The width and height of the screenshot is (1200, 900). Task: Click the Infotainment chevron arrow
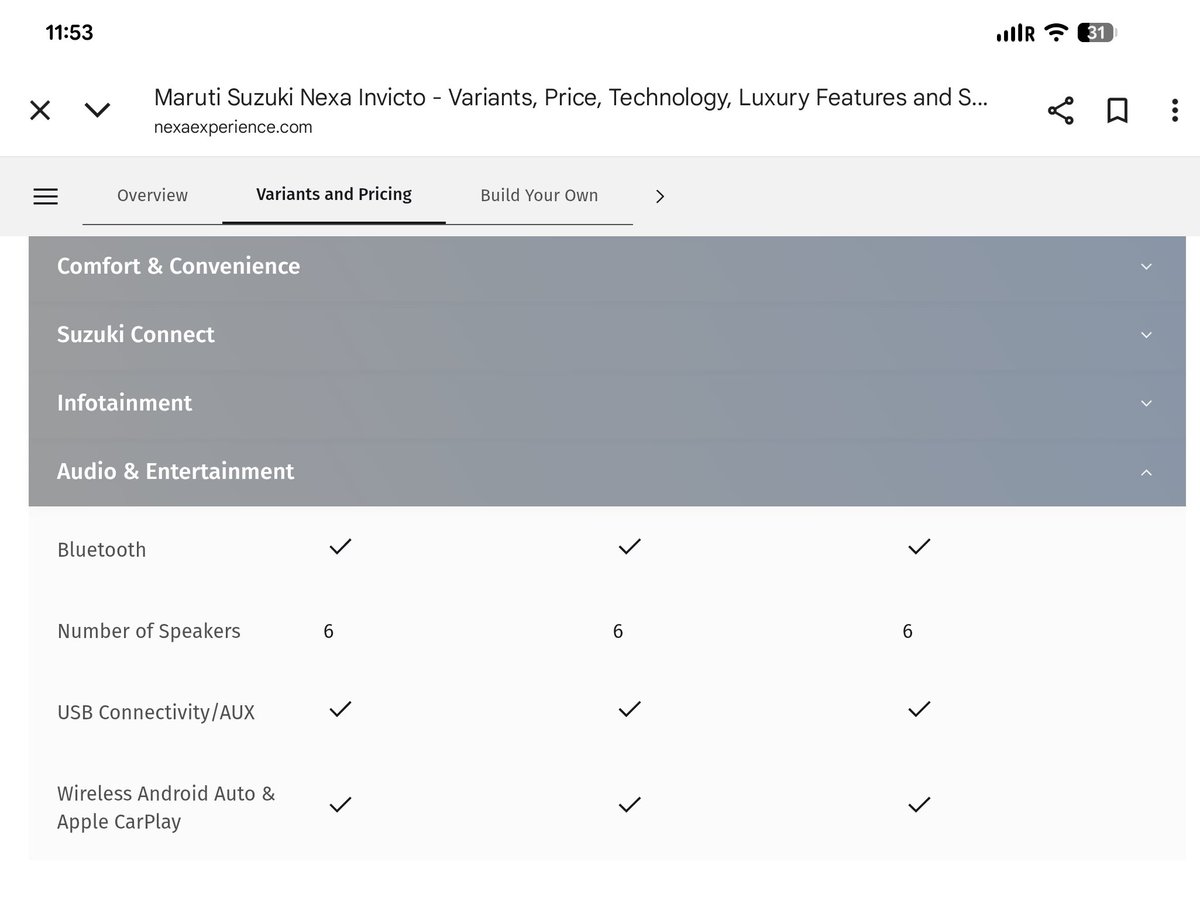1146,403
